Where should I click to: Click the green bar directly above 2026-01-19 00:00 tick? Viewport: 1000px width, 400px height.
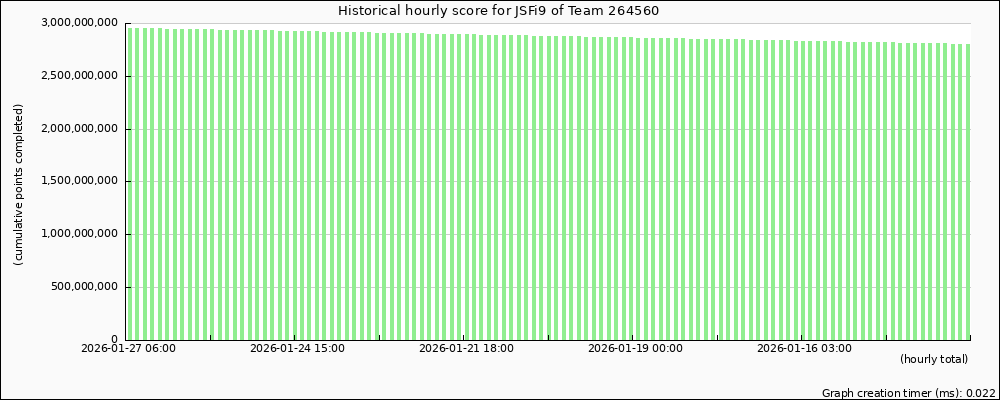coord(633,188)
